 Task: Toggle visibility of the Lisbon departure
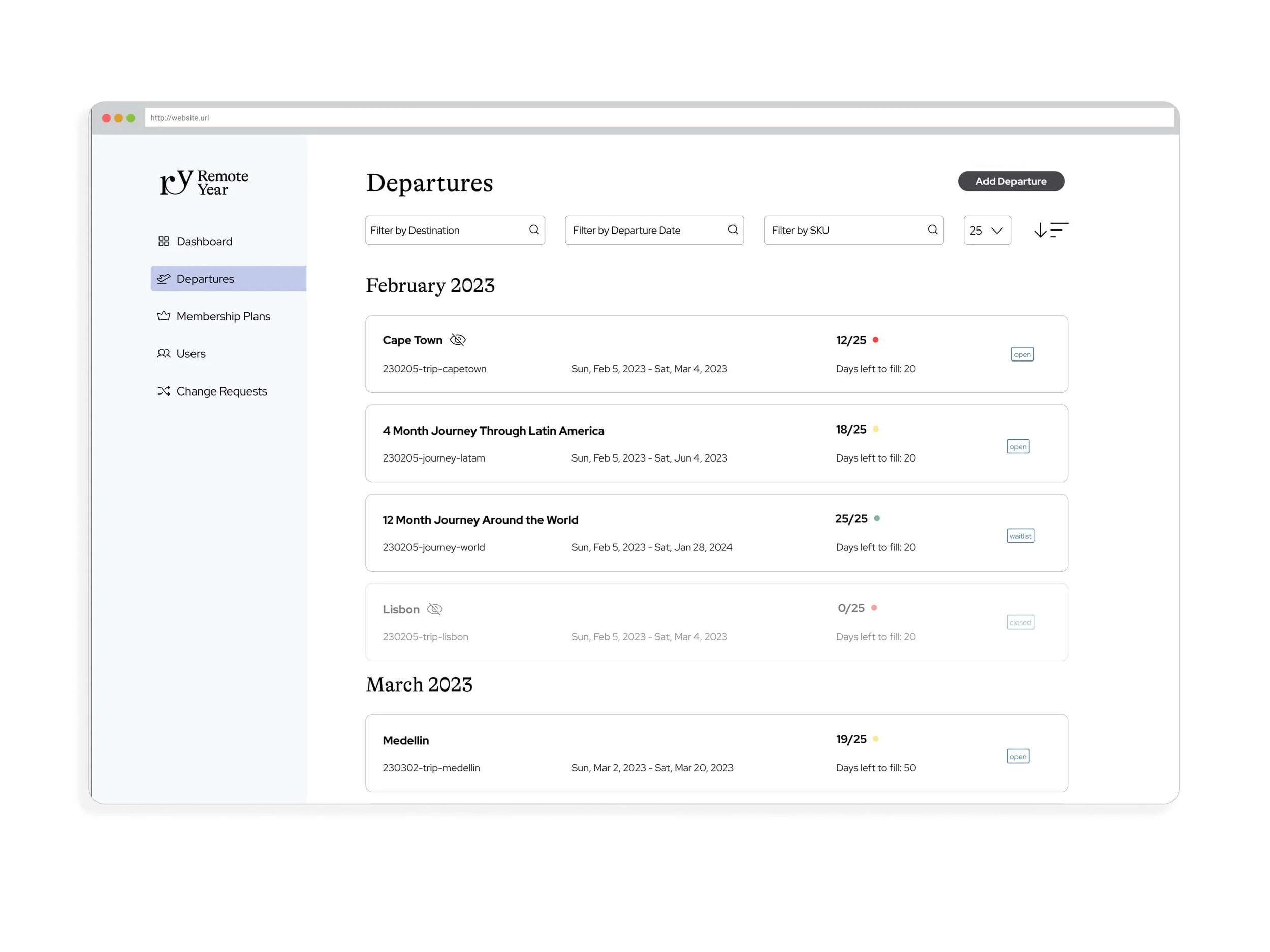coord(435,609)
